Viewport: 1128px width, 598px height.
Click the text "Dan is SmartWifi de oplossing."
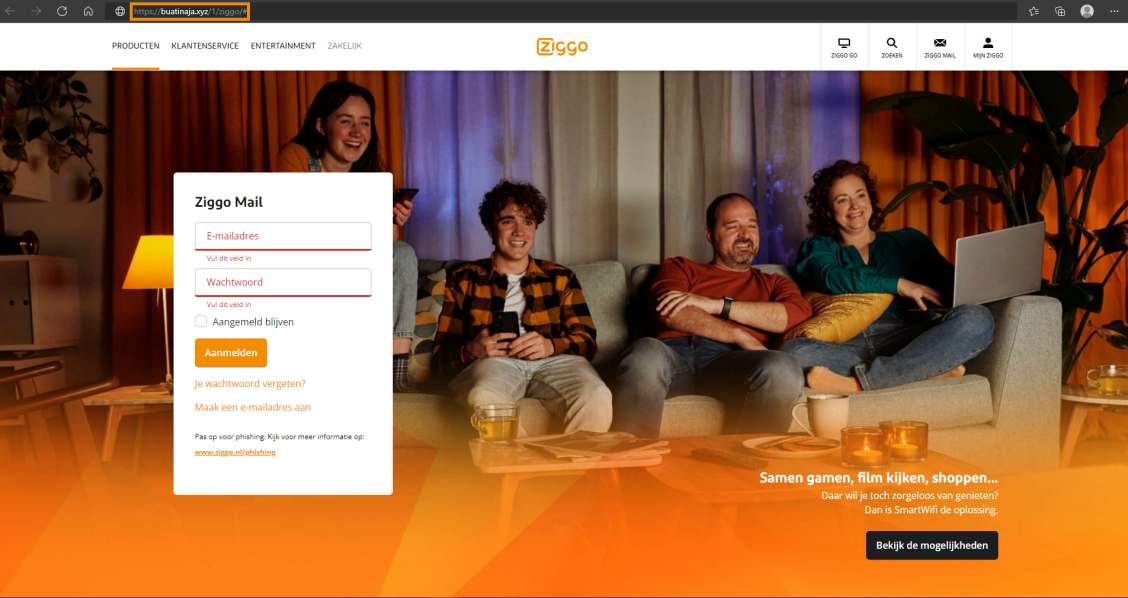pos(931,510)
